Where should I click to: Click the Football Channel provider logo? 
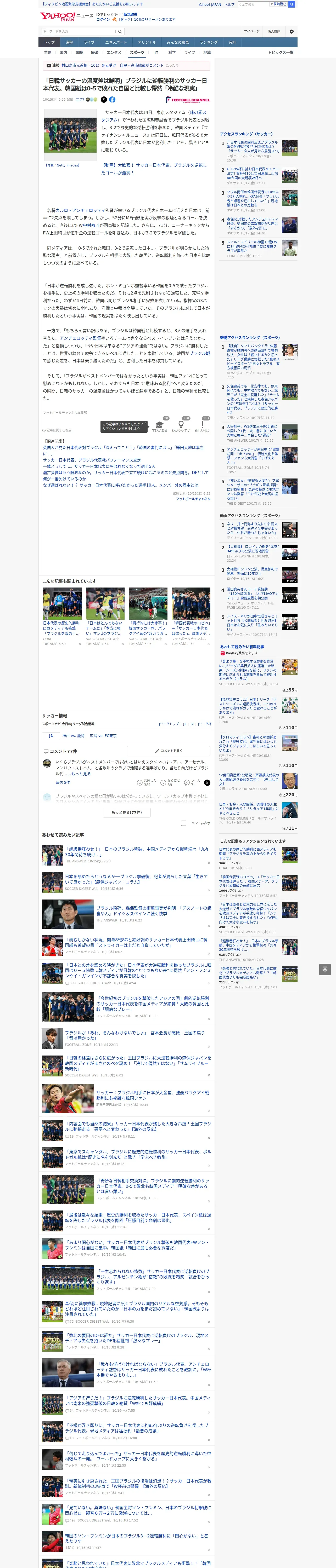click(x=188, y=100)
